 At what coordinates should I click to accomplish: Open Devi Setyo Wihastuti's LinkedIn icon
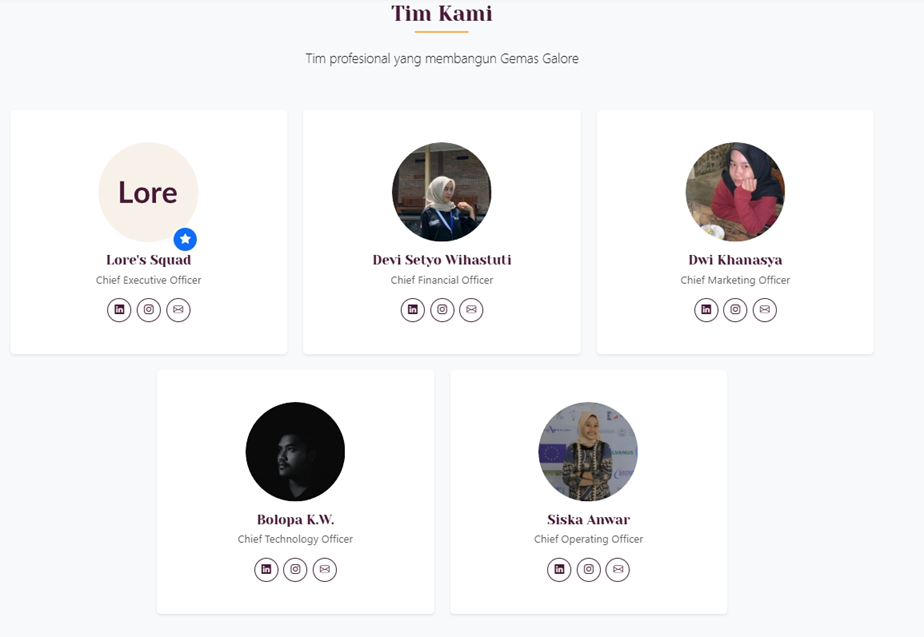413,310
